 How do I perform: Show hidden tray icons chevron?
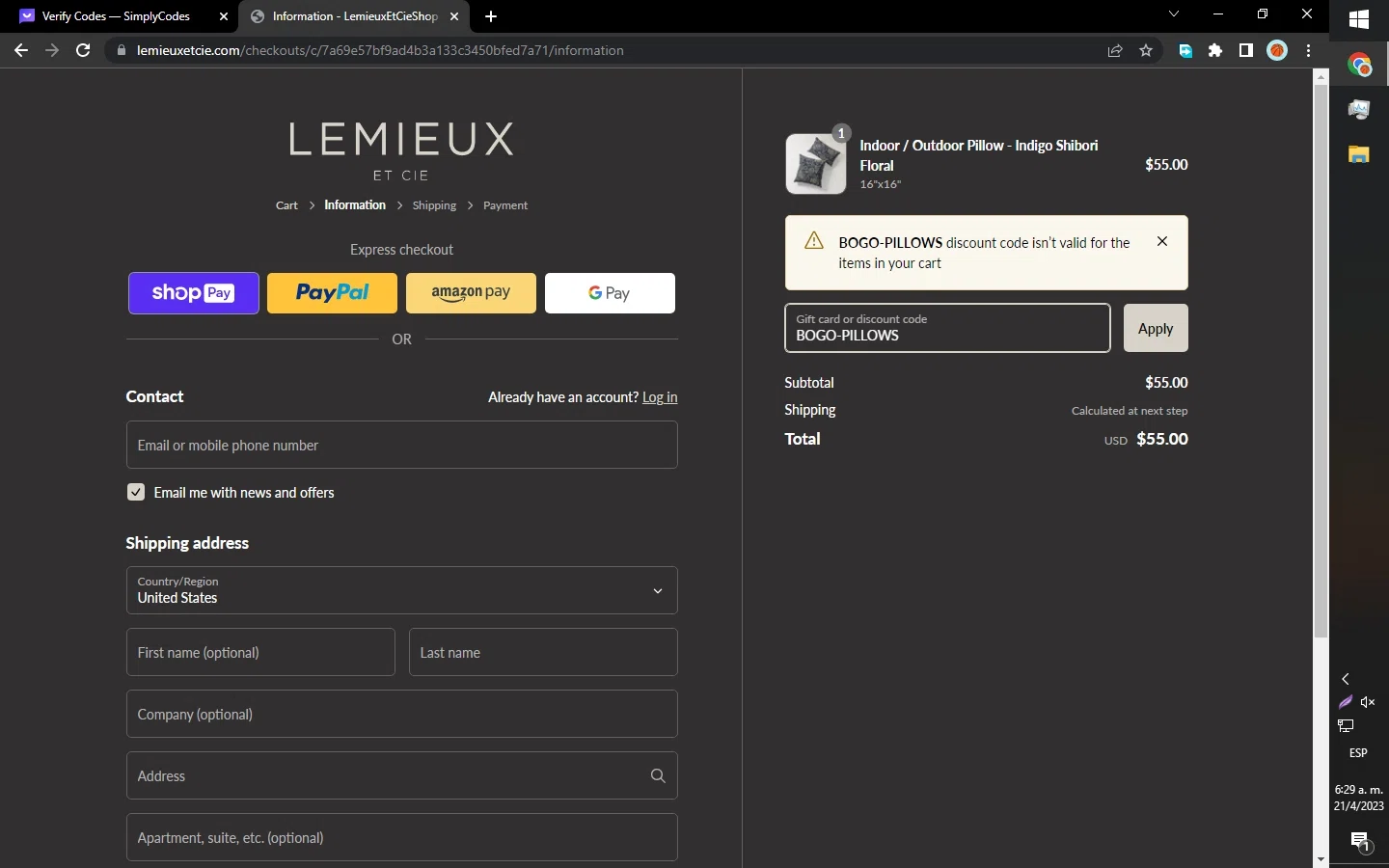point(1346,679)
